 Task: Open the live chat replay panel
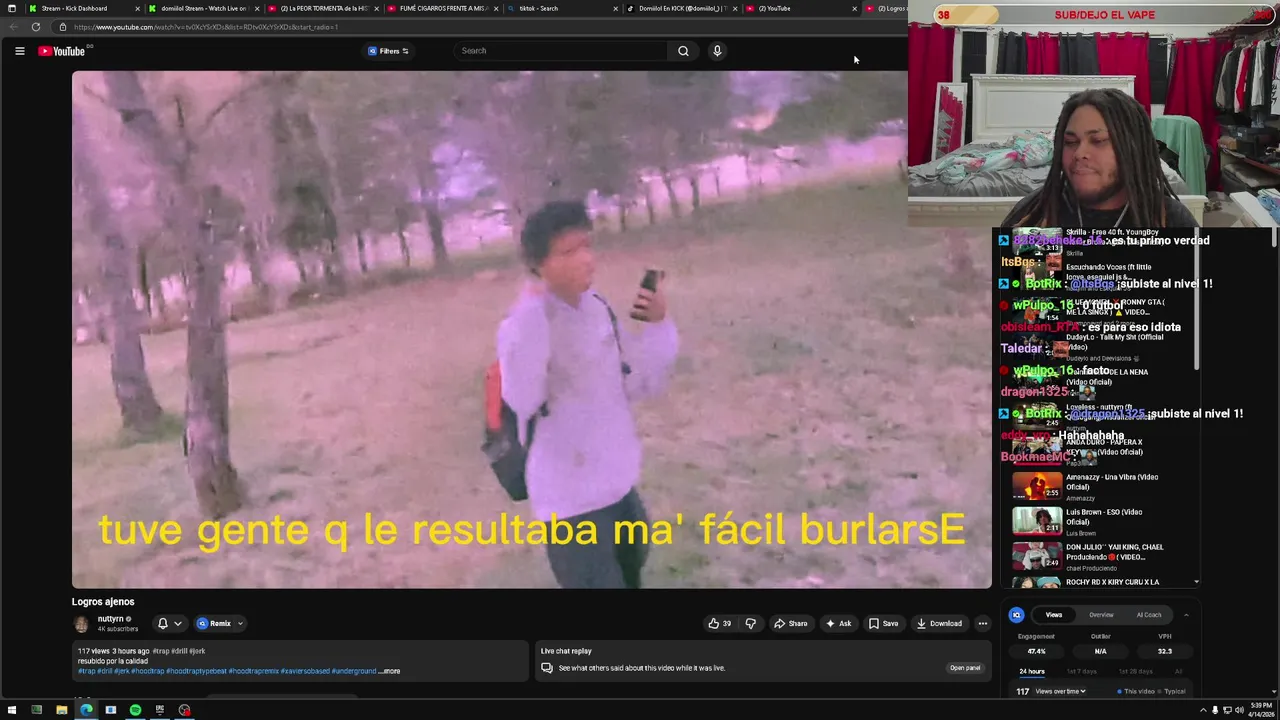click(x=965, y=668)
